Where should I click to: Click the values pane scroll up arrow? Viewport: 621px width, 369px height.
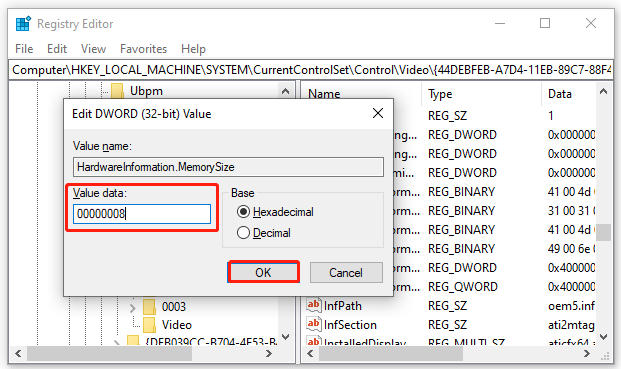coord(603,91)
